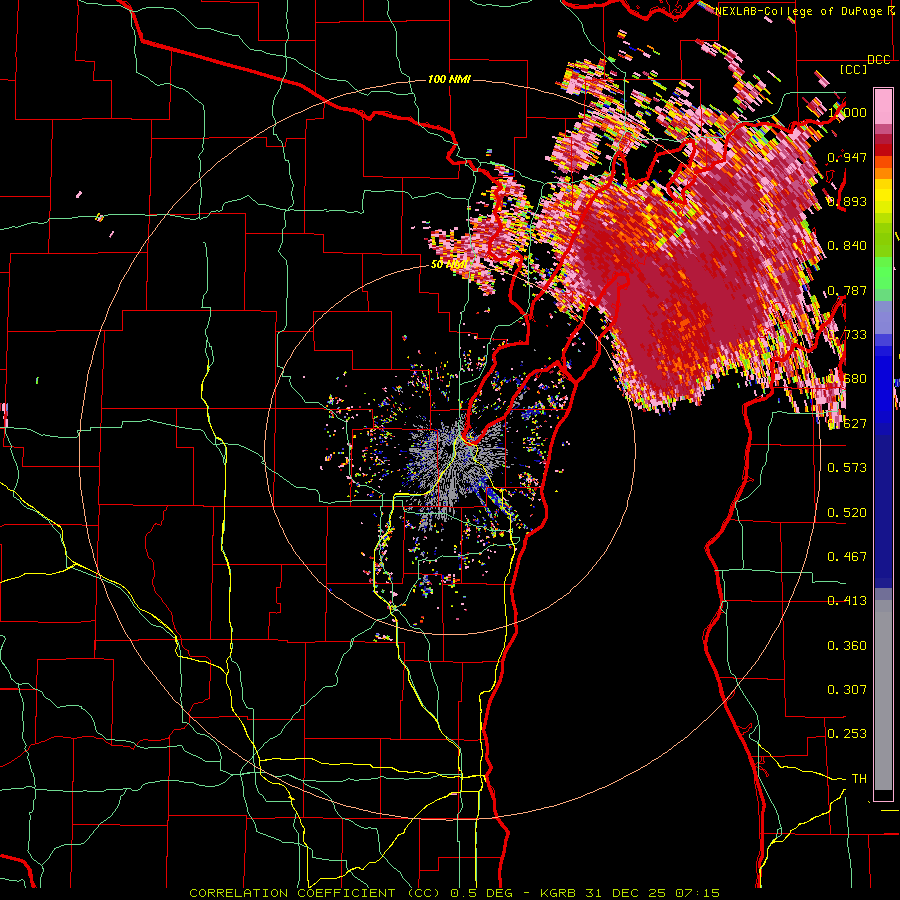900x900 pixels.
Task: Pick the light pink band of color bar
Action: coord(883,106)
